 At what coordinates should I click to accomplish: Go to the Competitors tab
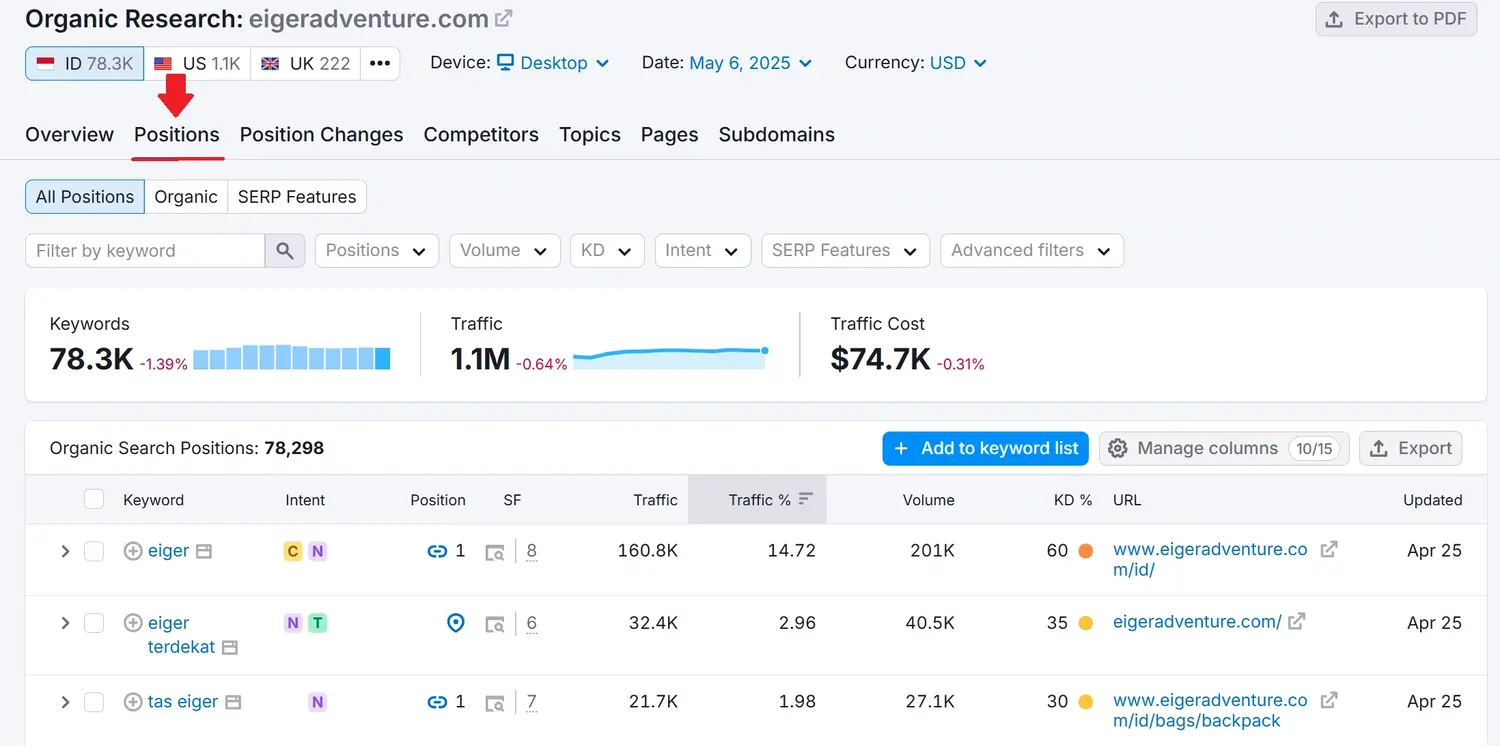click(x=481, y=135)
